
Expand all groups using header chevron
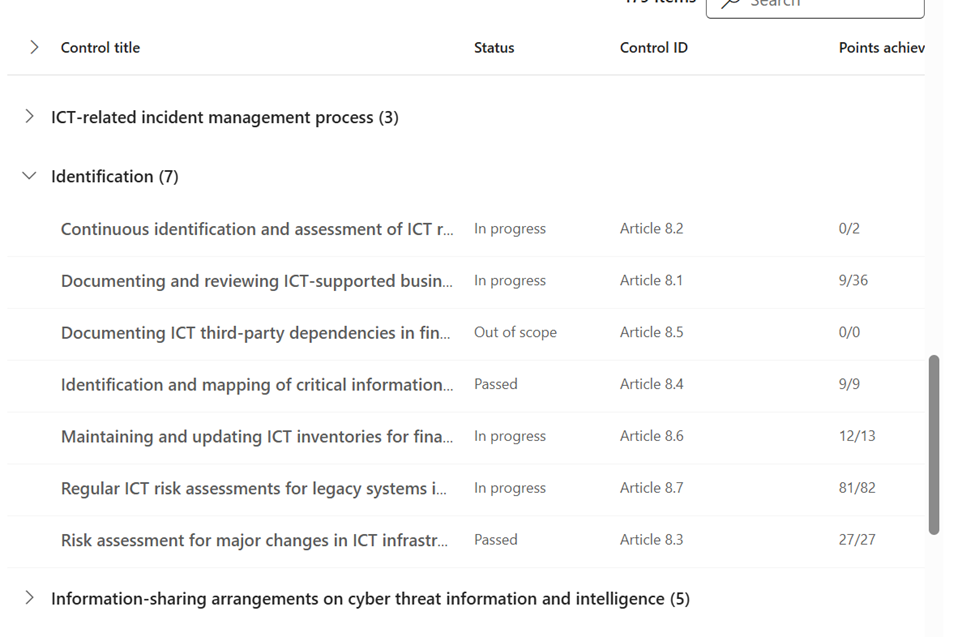pyautogui.click(x=34, y=47)
